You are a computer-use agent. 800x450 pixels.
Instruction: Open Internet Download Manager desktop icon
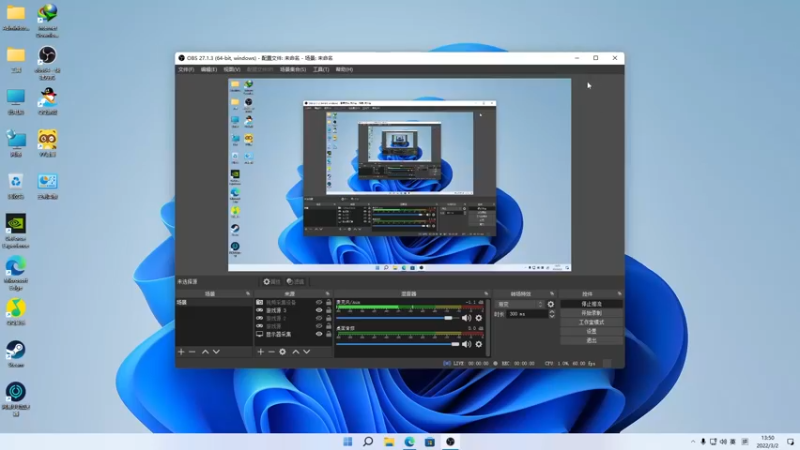tap(47, 20)
